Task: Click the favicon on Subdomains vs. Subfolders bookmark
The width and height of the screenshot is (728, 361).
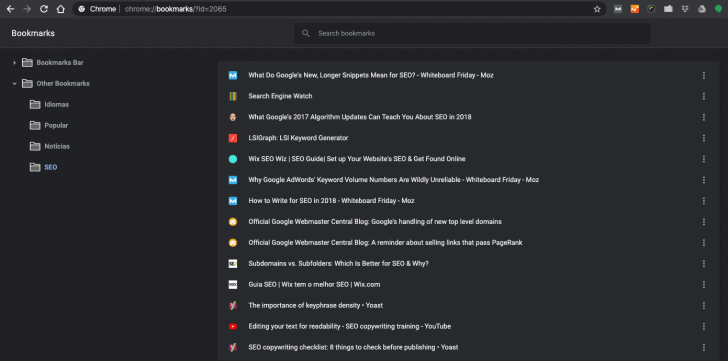Action: tap(233, 264)
